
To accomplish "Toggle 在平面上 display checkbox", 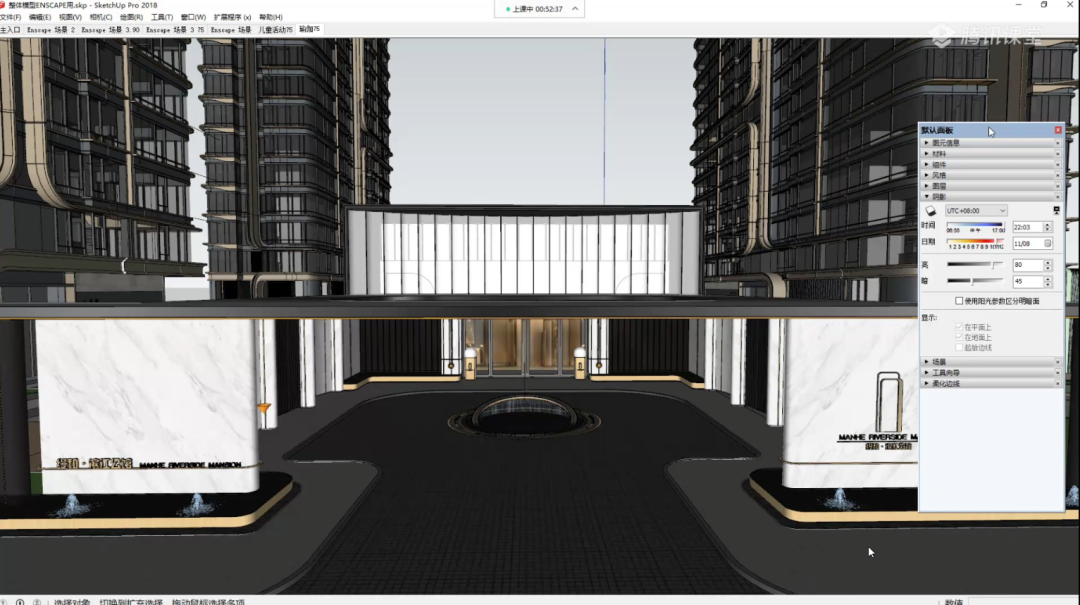I will tap(959, 327).
